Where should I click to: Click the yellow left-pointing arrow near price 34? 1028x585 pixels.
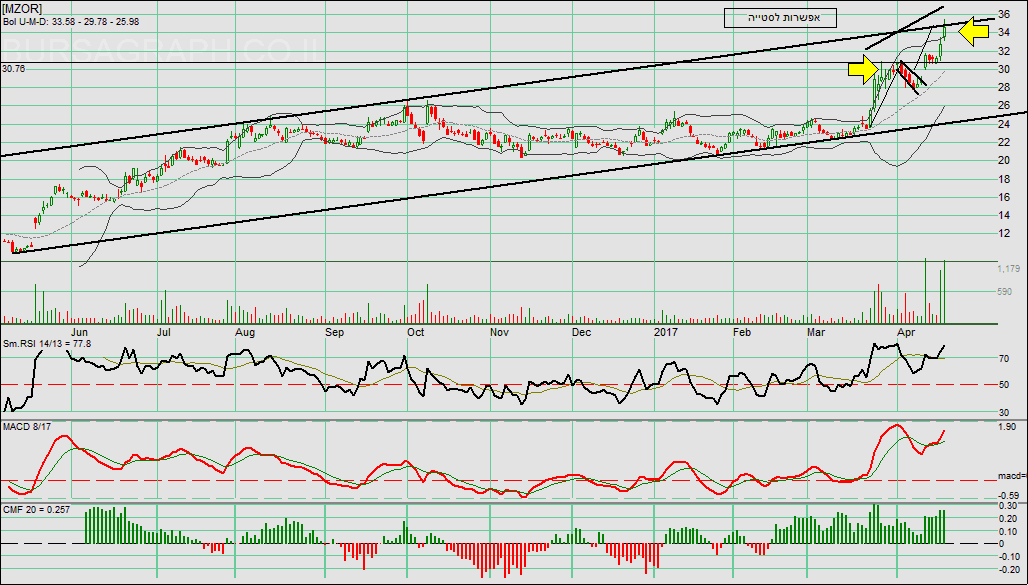974,32
